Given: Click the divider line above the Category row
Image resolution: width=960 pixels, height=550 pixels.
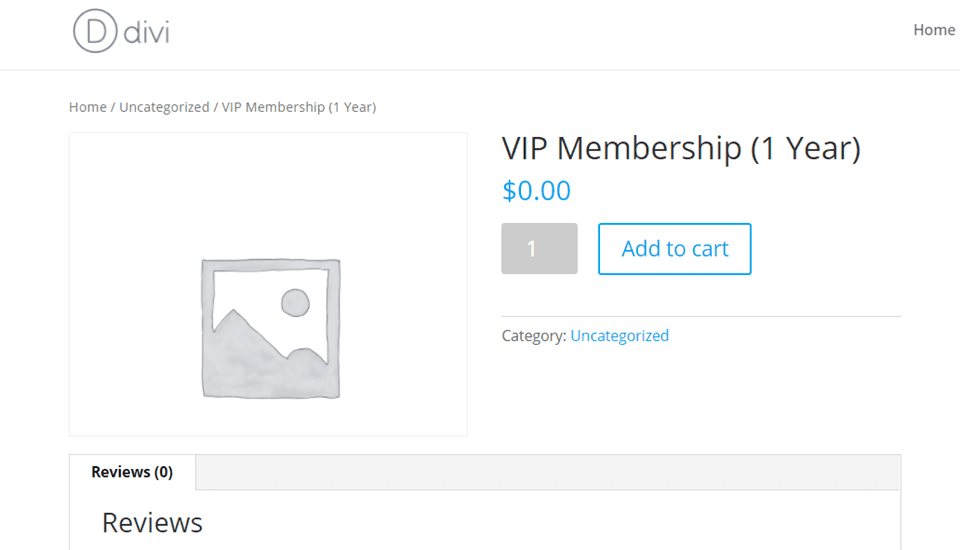Looking at the screenshot, I should pos(700,316).
